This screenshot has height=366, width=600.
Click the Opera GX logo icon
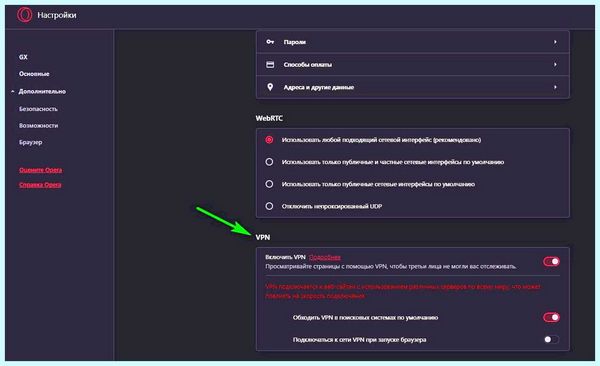24,15
